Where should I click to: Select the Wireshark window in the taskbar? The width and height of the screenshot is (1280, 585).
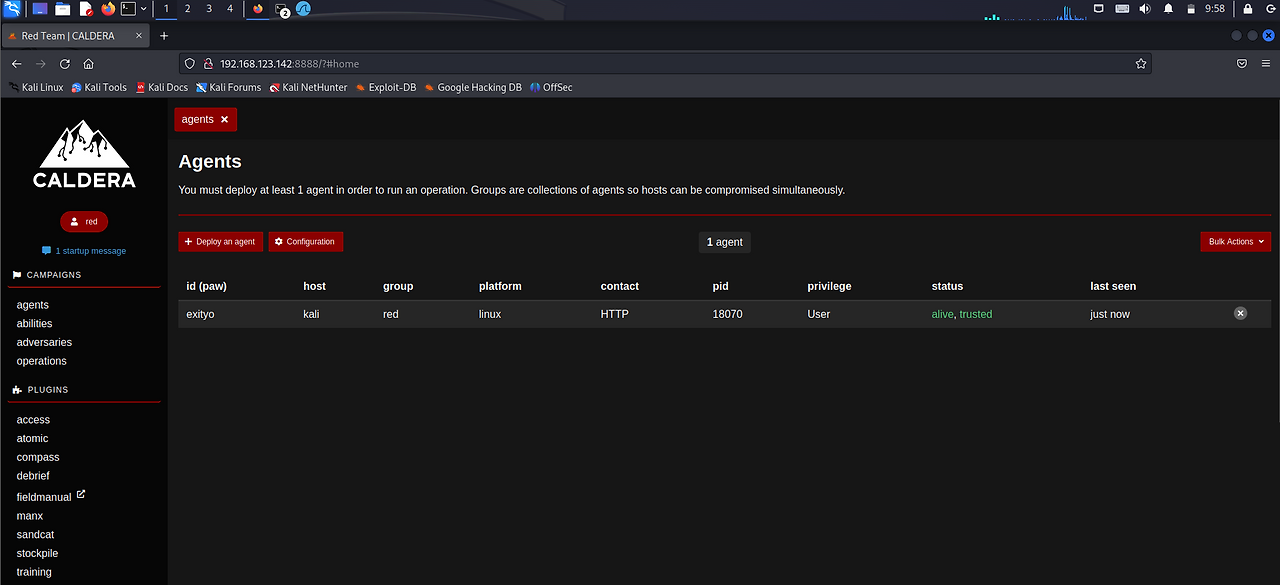(x=303, y=9)
